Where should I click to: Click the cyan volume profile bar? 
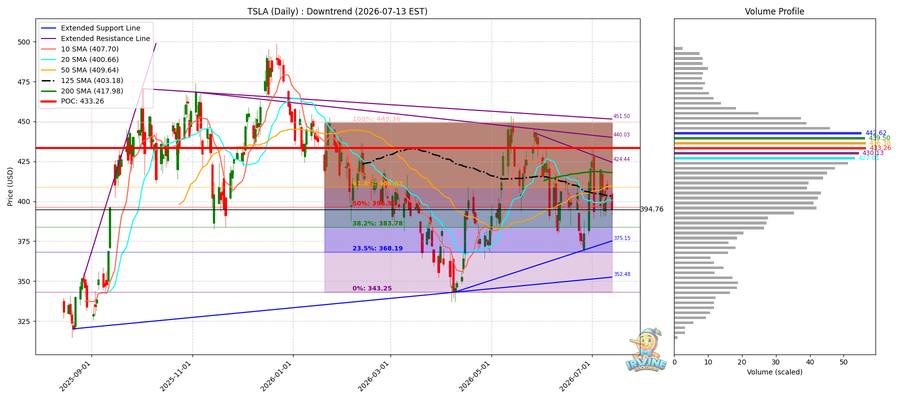coord(765,158)
